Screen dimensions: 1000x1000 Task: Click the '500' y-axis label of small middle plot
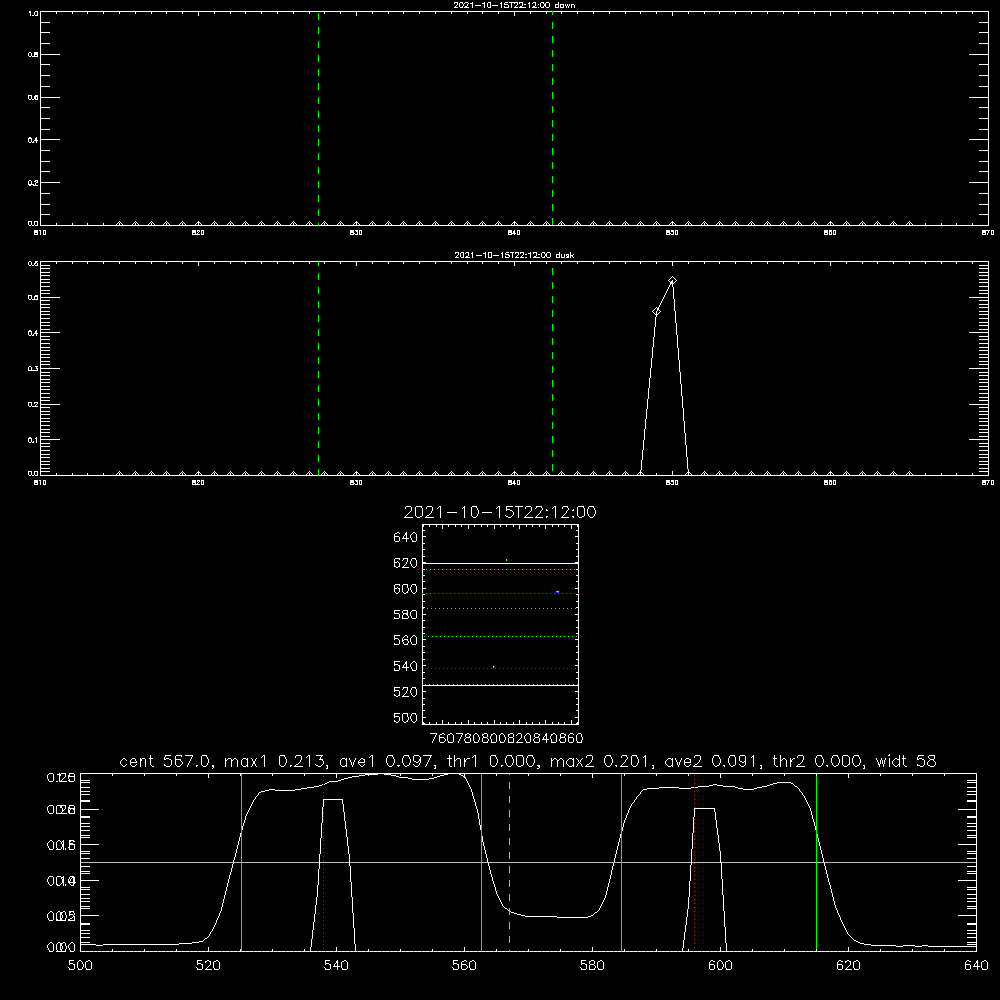point(406,717)
